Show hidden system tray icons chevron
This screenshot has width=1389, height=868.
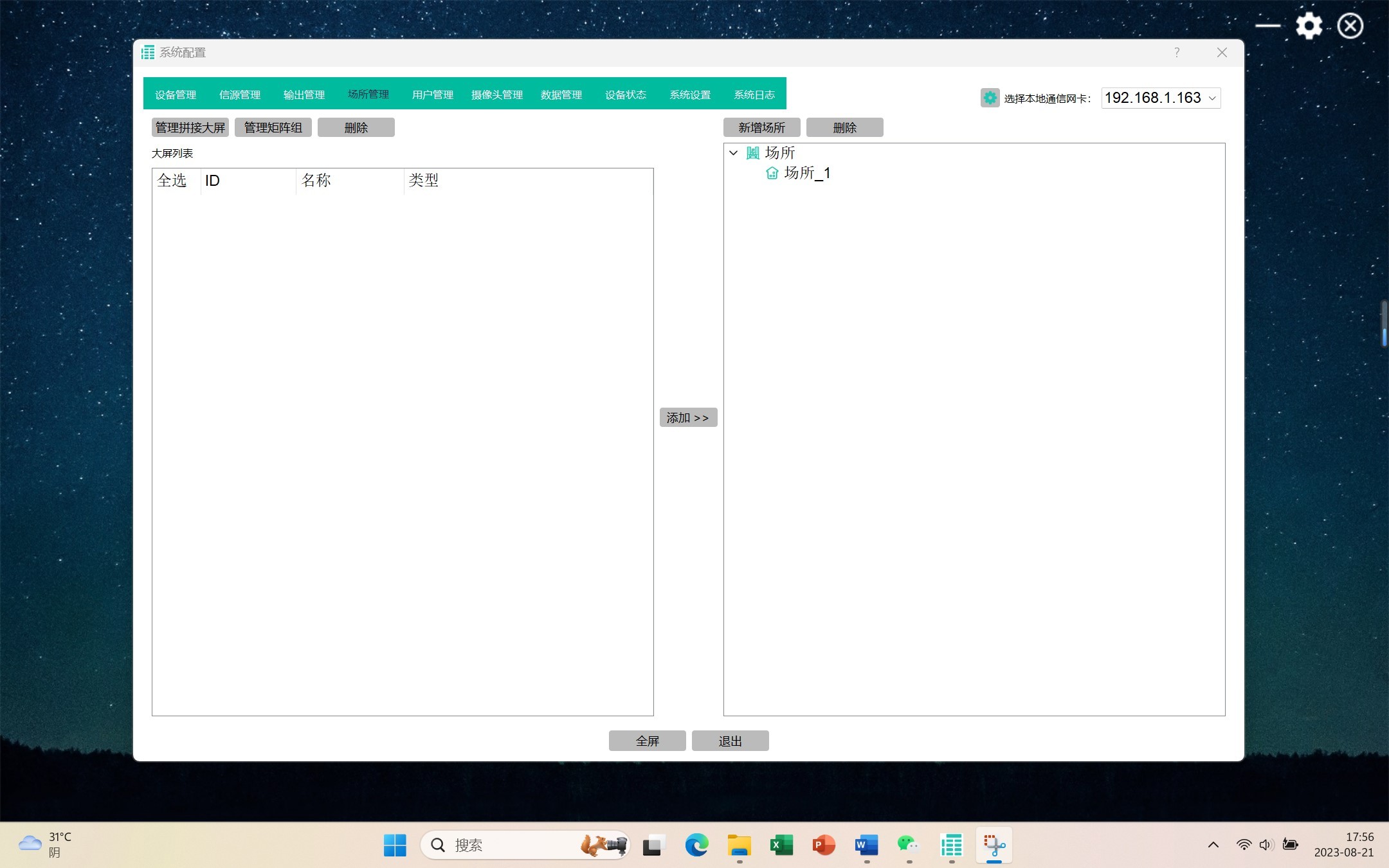(1213, 845)
